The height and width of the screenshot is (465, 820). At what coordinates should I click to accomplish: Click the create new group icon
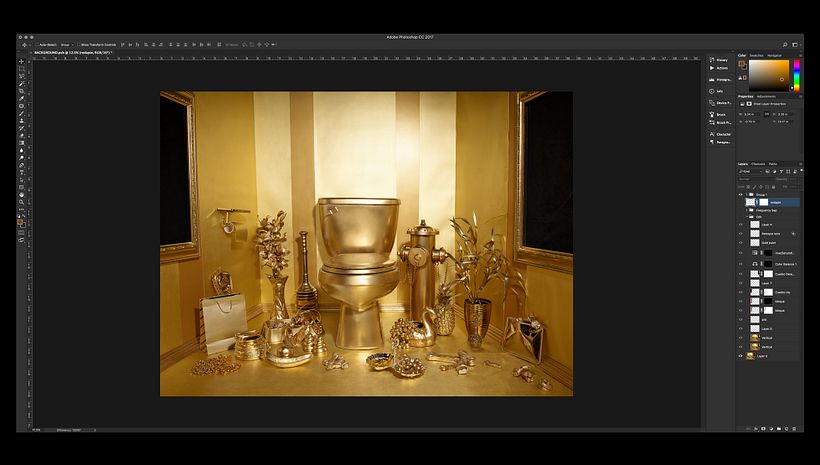[779, 428]
